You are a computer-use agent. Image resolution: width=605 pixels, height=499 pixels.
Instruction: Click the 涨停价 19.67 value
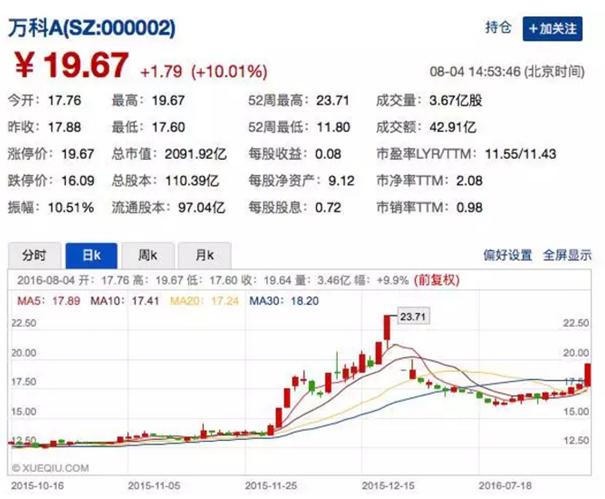[x=78, y=154]
